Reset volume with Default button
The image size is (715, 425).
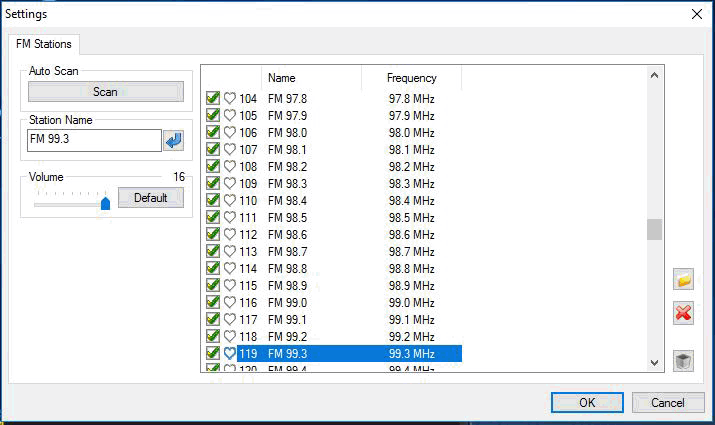point(150,198)
